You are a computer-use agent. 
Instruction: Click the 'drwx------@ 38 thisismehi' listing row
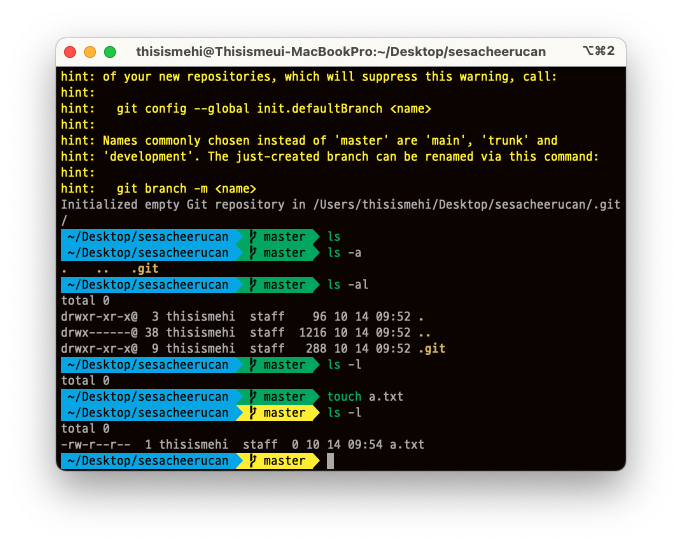click(246, 333)
